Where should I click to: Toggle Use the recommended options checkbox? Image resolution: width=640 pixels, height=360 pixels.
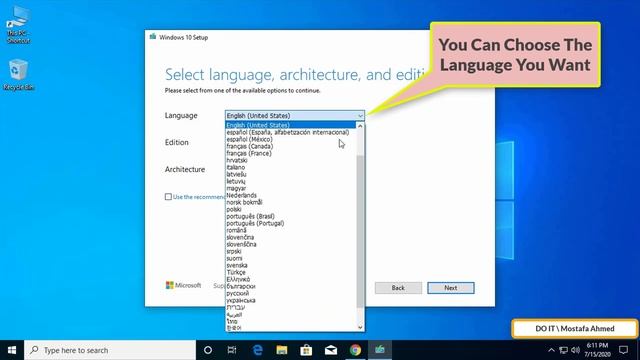point(168,197)
